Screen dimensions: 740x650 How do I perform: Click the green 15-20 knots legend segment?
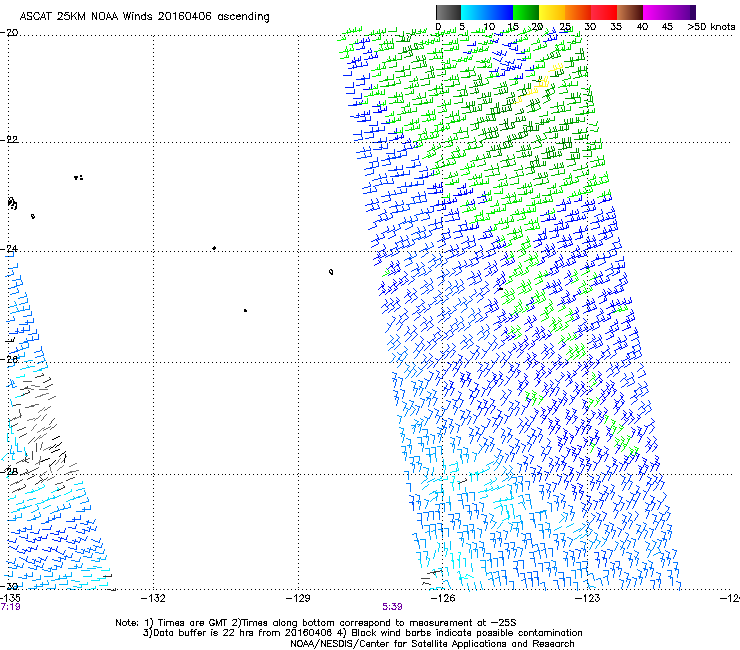point(526,12)
